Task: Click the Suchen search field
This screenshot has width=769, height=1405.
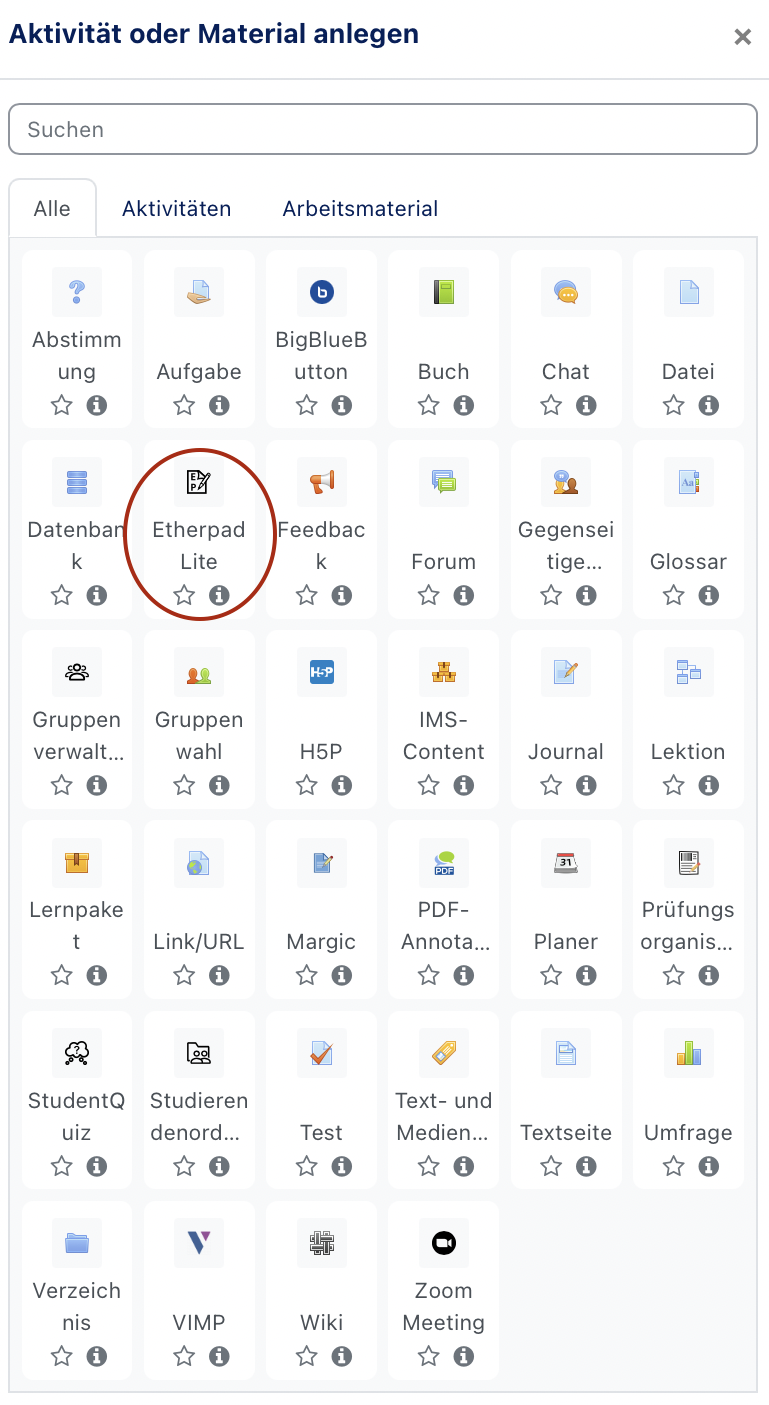Action: tap(383, 130)
